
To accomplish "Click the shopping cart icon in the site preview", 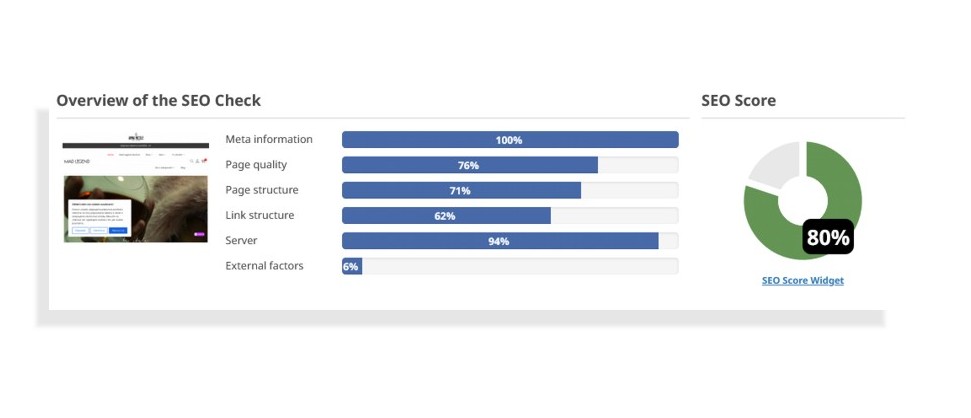I will tap(204, 161).
